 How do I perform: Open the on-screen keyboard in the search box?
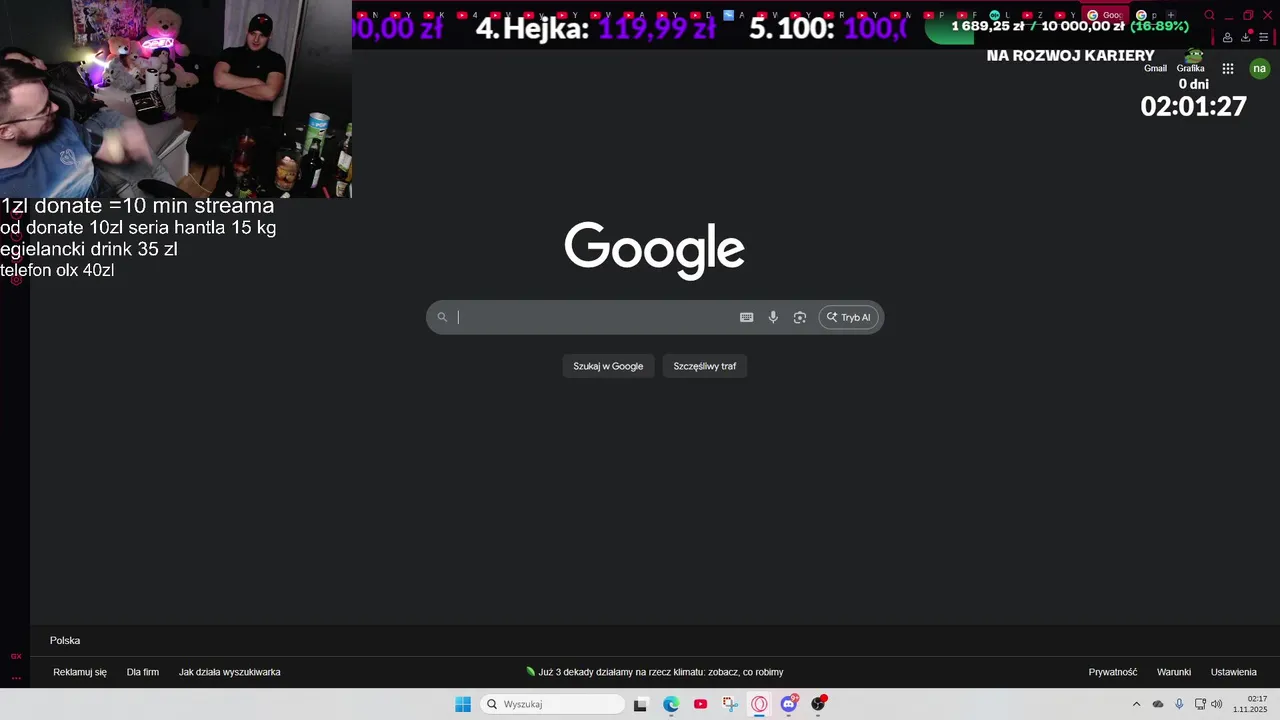[x=746, y=317]
